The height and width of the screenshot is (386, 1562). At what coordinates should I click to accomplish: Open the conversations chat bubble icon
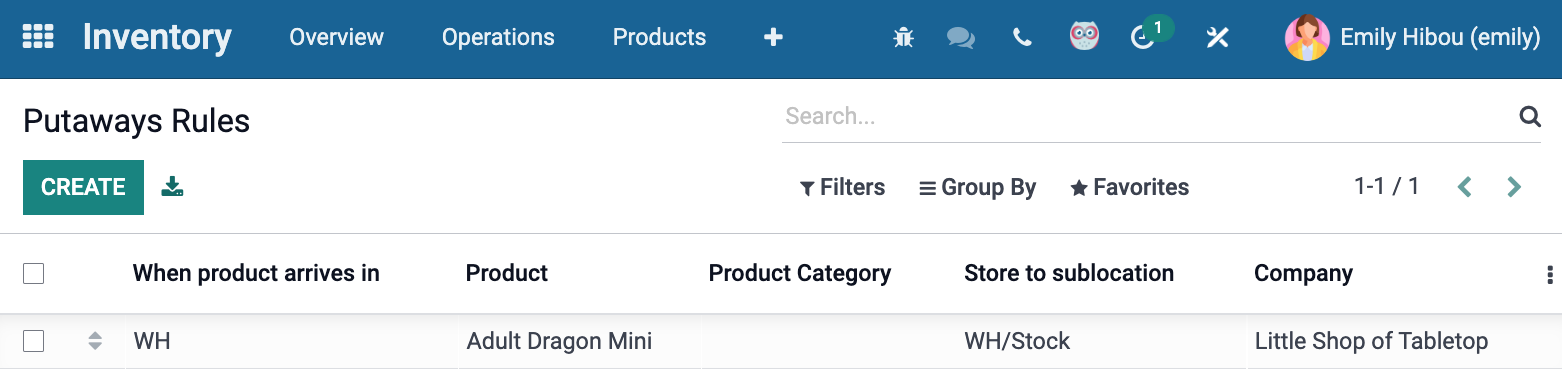point(961,38)
